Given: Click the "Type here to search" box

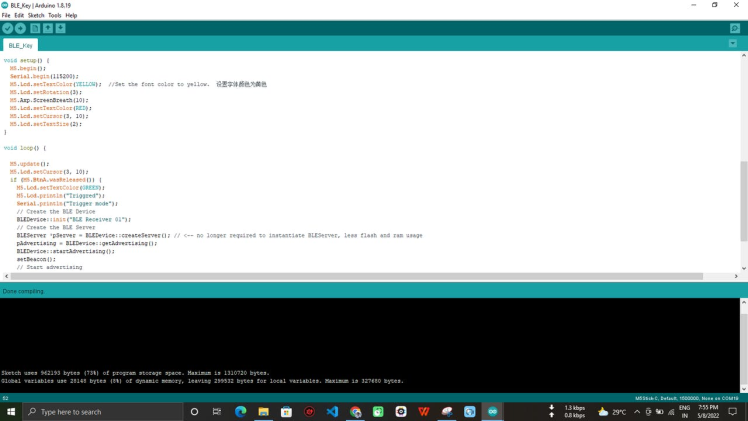Looking at the screenshot, I should (x=103, y=411).
